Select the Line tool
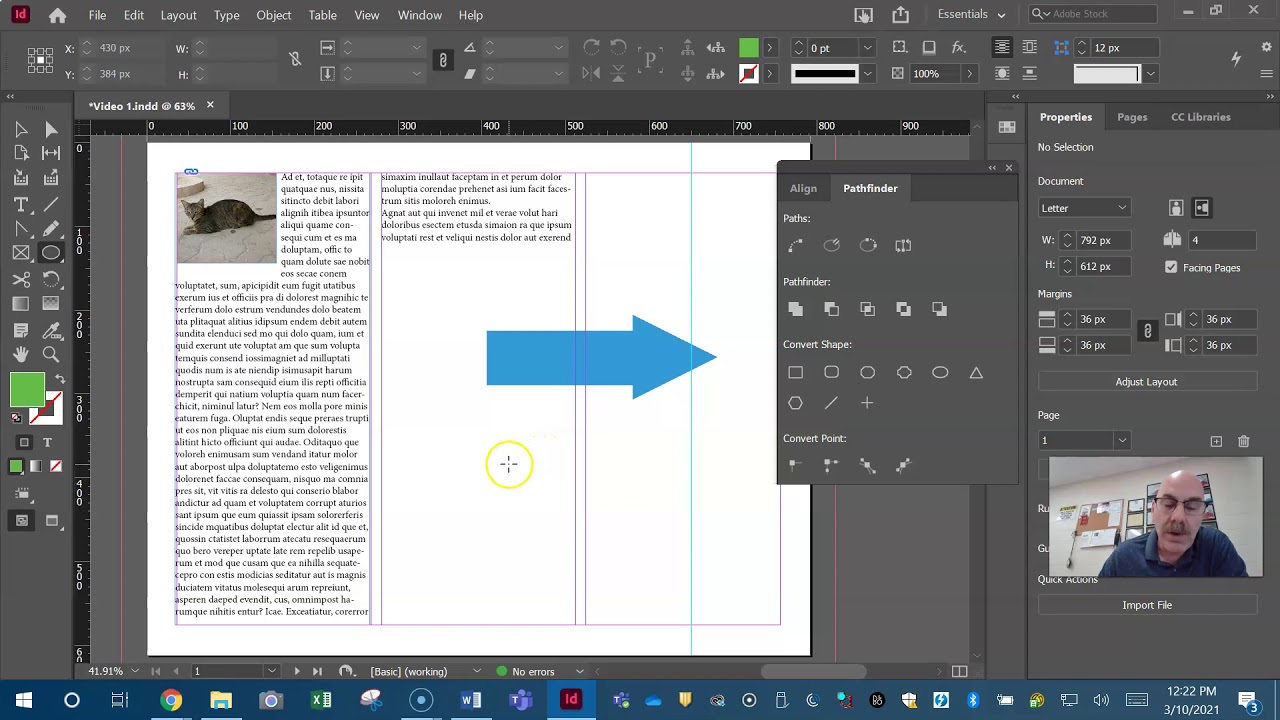Screen dimensions: 1280x720 click(51, 204)
